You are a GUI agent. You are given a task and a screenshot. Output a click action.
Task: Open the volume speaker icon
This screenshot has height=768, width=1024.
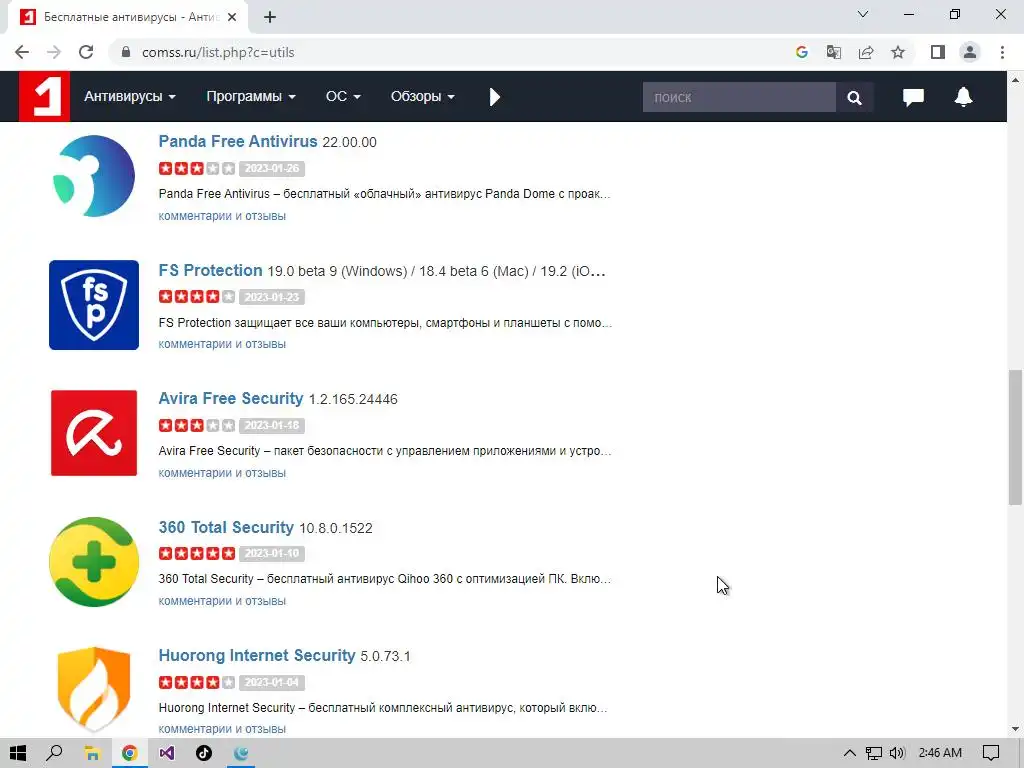tap(897, 754)
